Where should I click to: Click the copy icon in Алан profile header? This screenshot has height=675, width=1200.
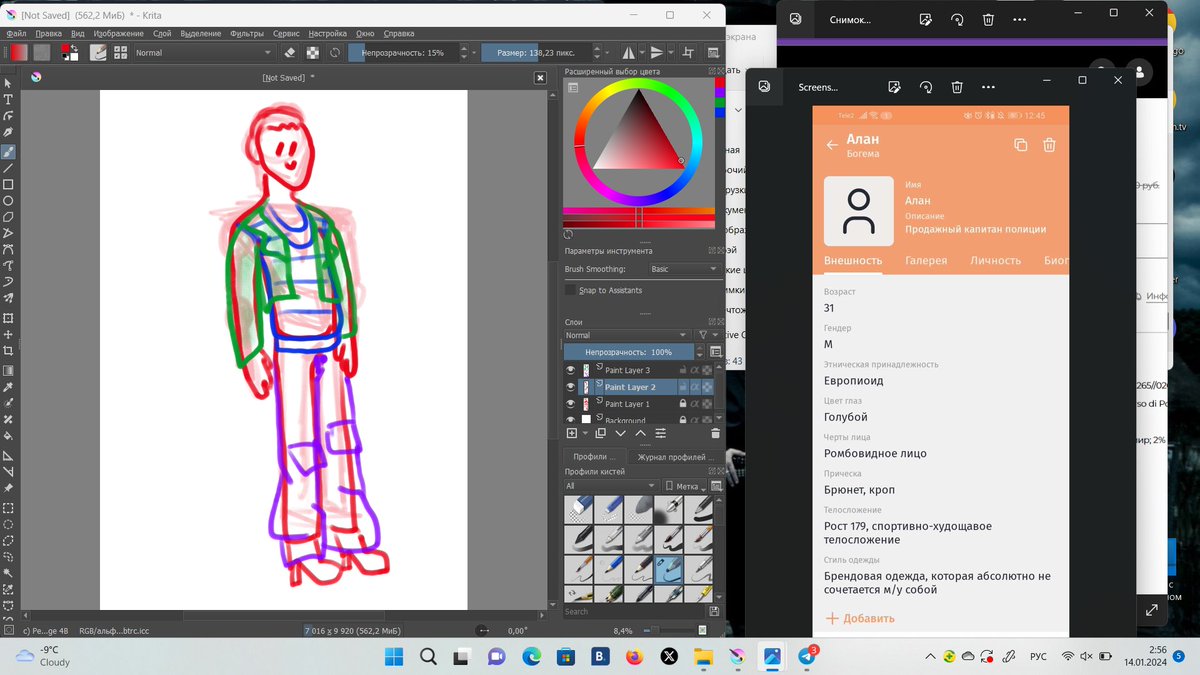coord(1020,145)
